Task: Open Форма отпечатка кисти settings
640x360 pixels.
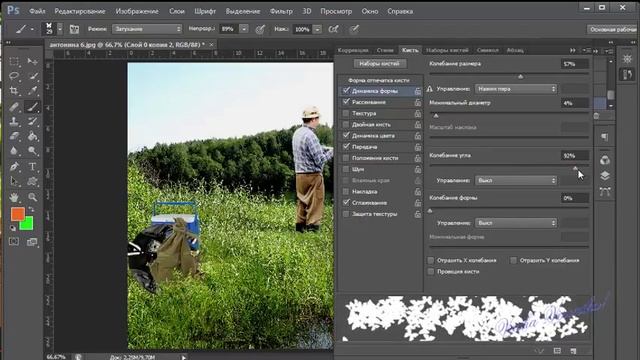Action: coord(379,80)
